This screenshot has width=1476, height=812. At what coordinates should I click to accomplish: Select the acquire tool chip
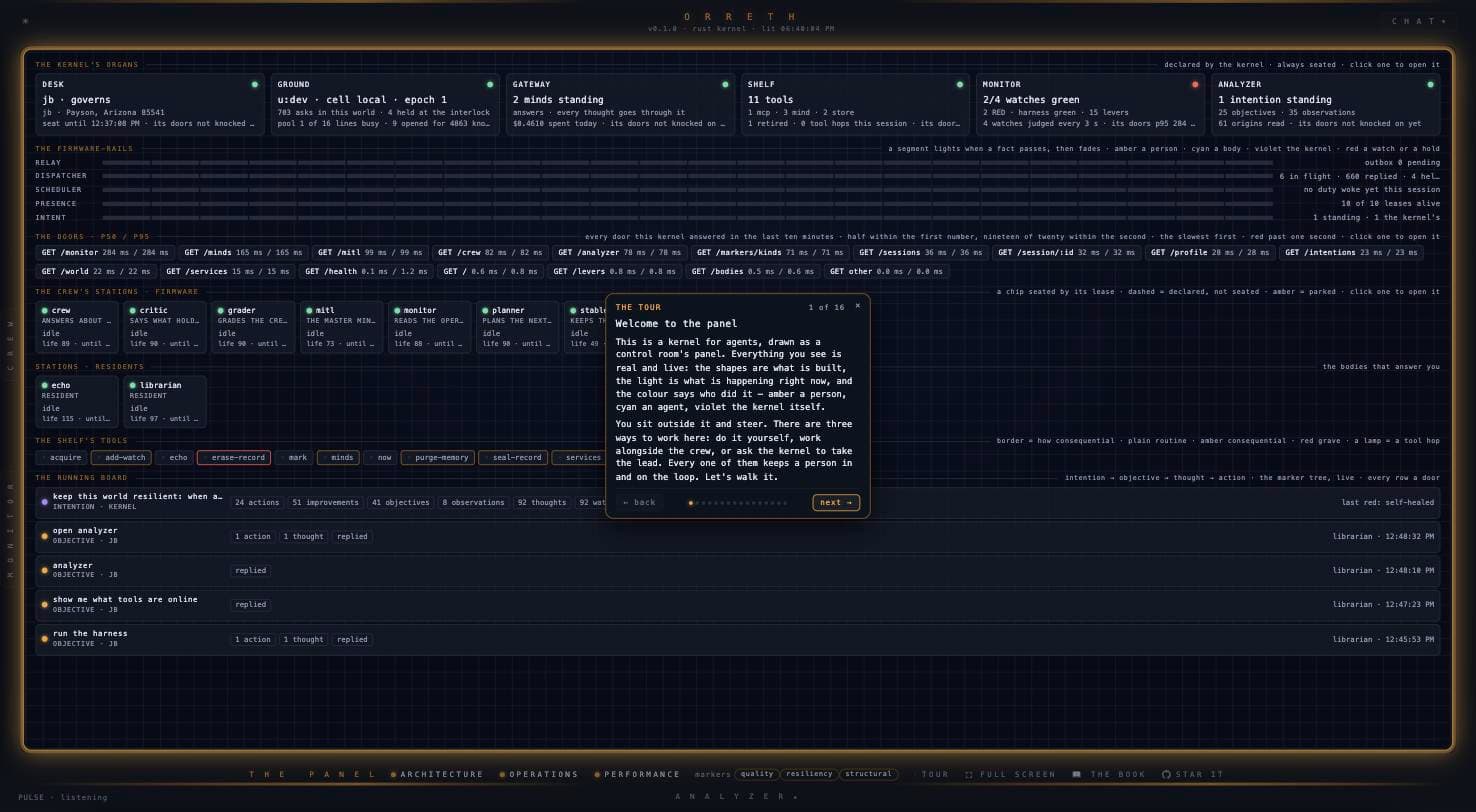(x=61, y=458)
